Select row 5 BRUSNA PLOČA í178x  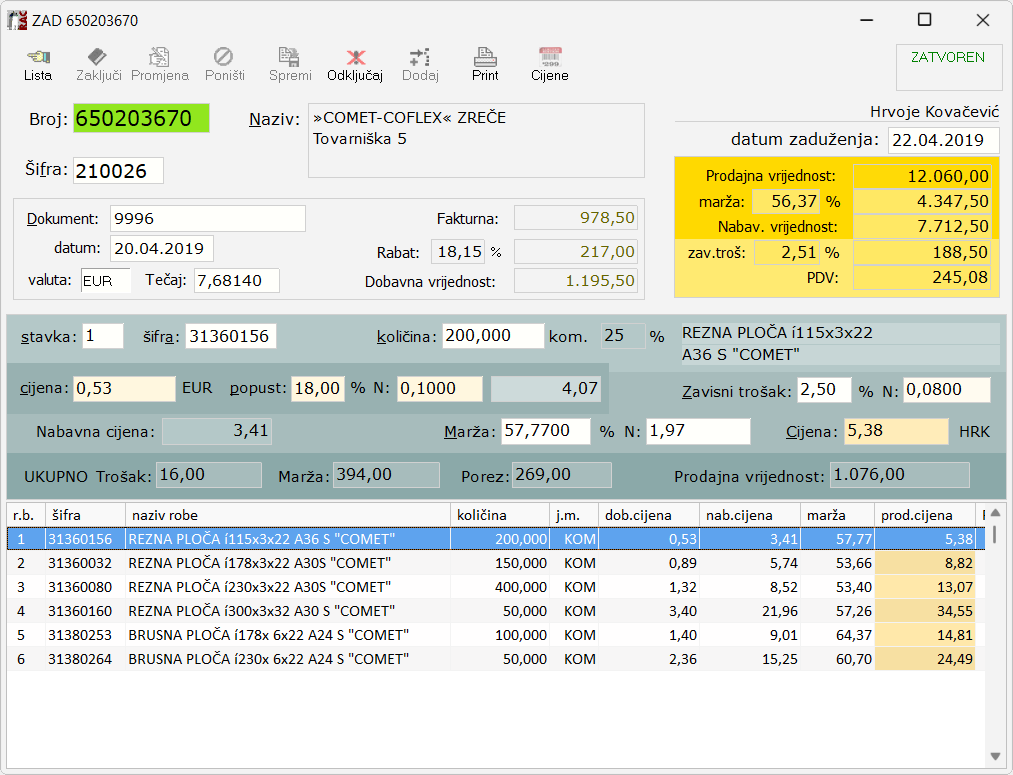[268, 635]
